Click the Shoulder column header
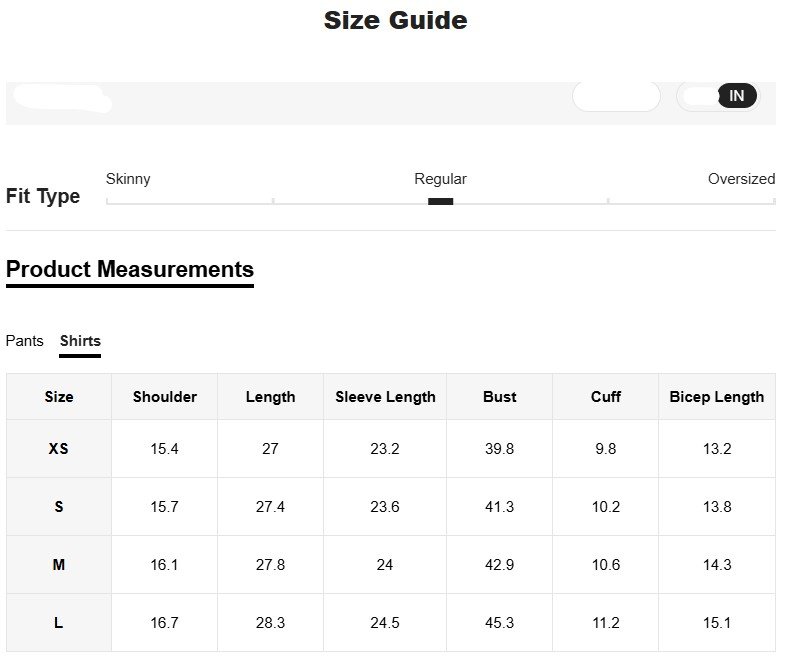The width and height of the screenshot is (797, 661). tap(165, 397)
